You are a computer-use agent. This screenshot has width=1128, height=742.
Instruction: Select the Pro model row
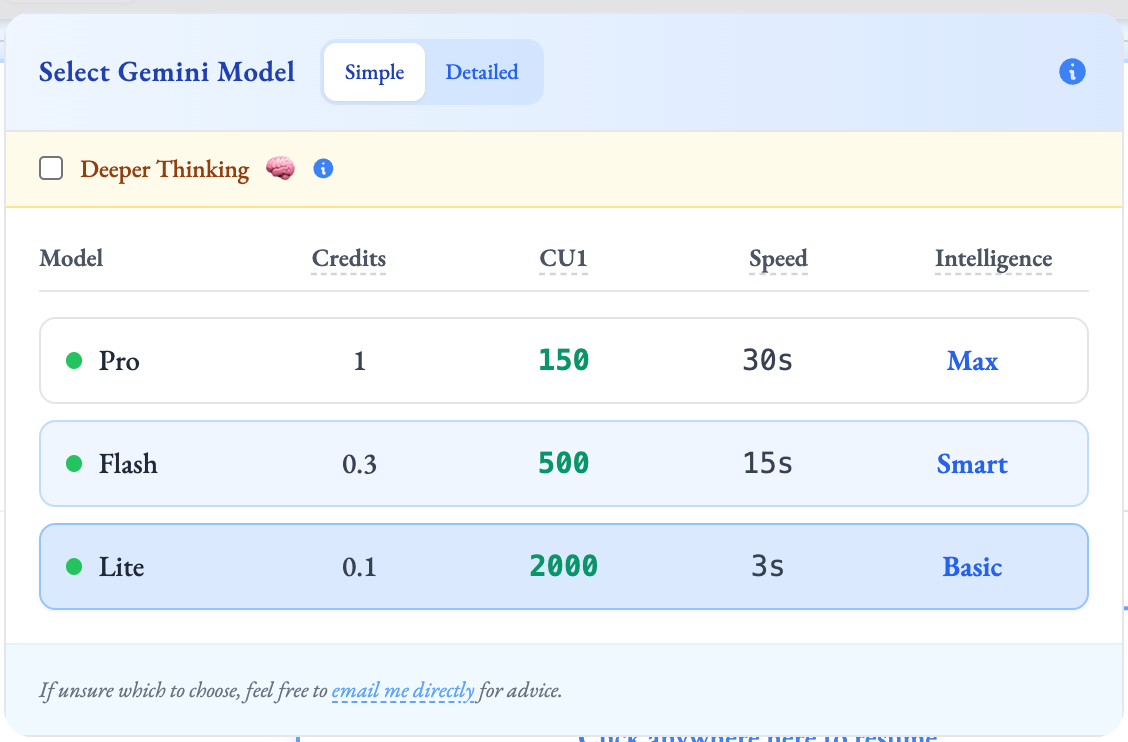(564, 361)
